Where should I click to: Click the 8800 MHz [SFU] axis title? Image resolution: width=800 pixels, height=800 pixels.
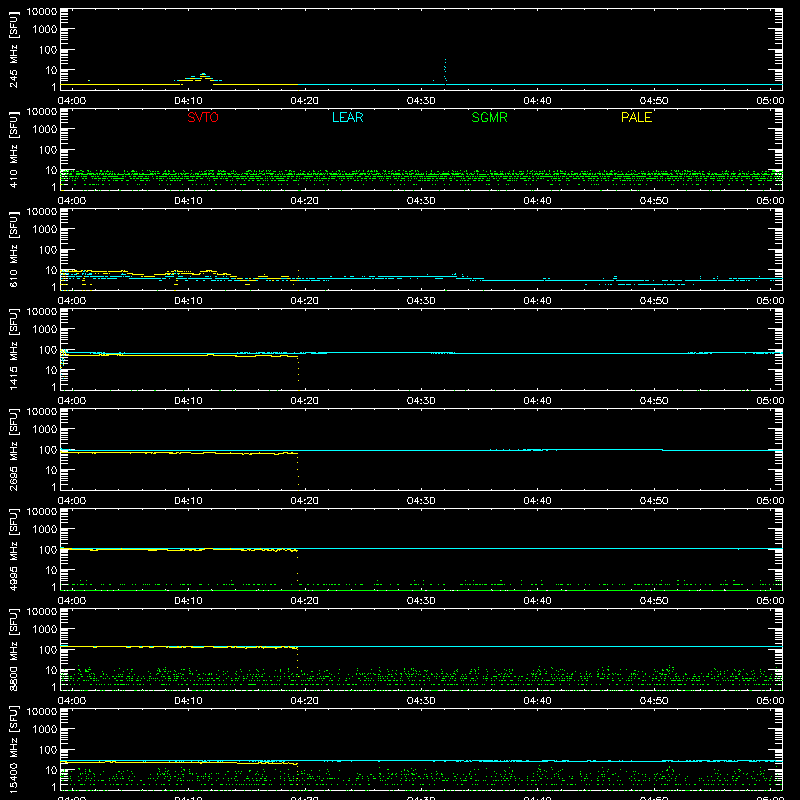14,649
